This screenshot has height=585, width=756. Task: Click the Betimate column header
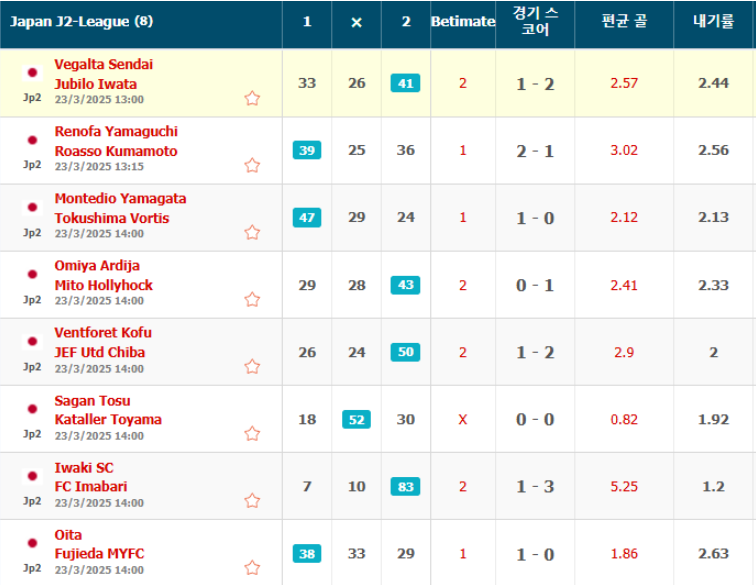463,21
